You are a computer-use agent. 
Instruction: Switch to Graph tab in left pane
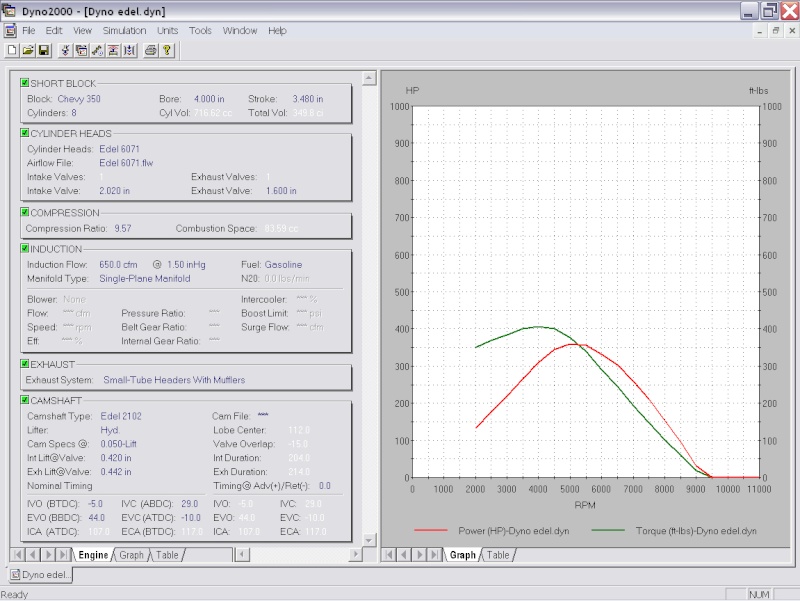click(x=131, y=555)
